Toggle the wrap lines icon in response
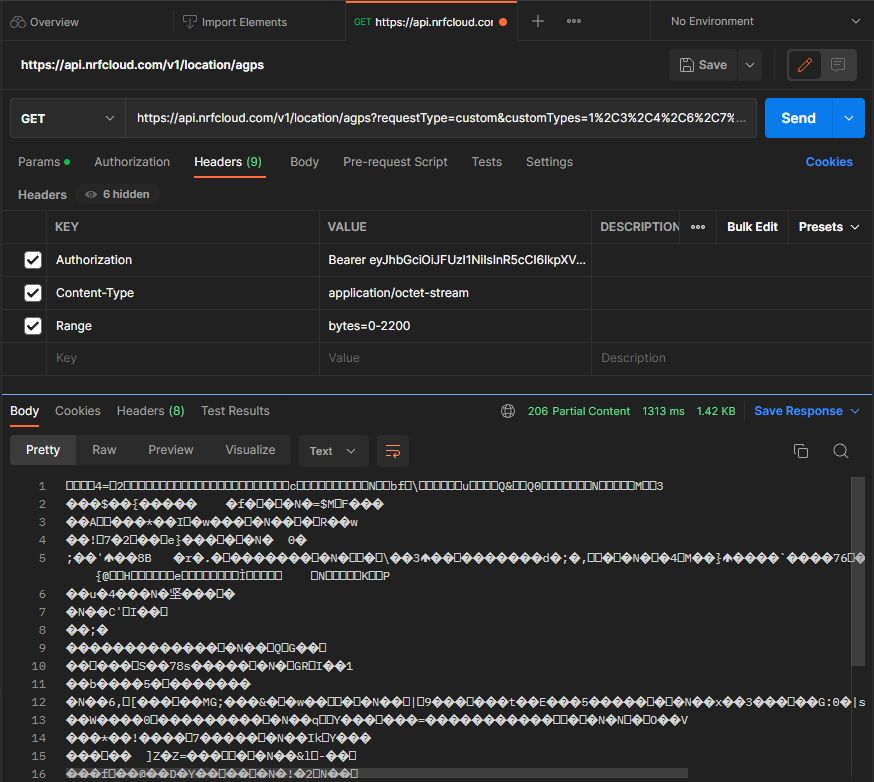The image size is (874, 782). pos(393,451)
